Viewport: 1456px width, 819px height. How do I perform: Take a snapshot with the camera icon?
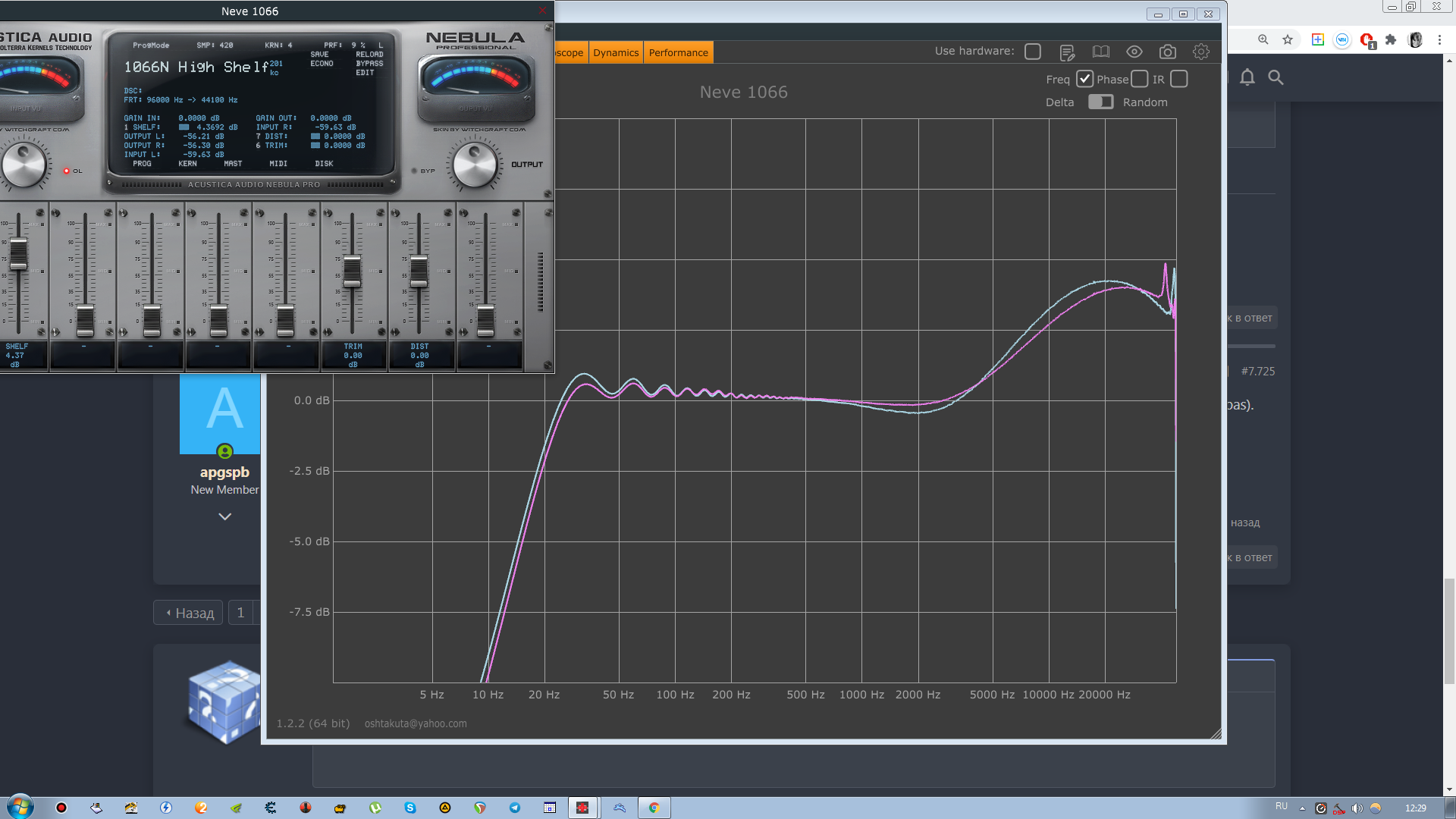(x=1168, y=52)
